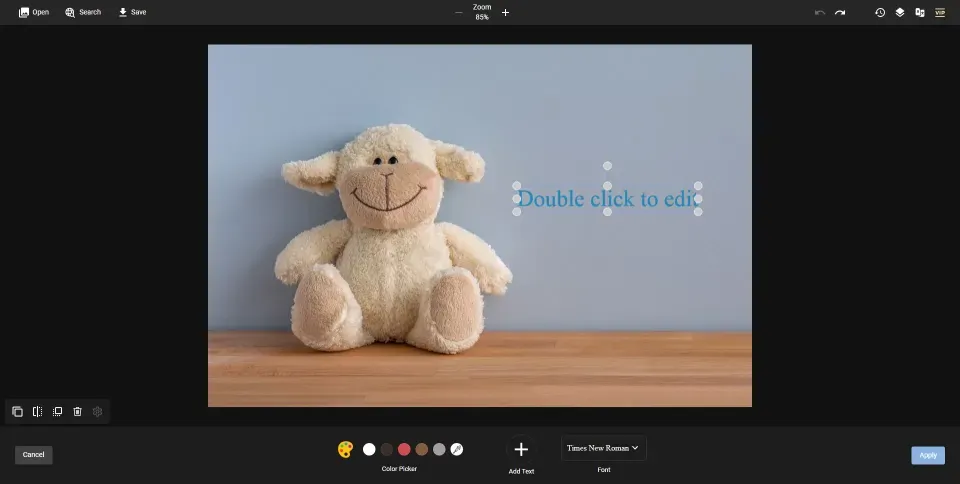Click the Apply button
Viewport: 960px width, 484px height.
(x=928, y=455)
